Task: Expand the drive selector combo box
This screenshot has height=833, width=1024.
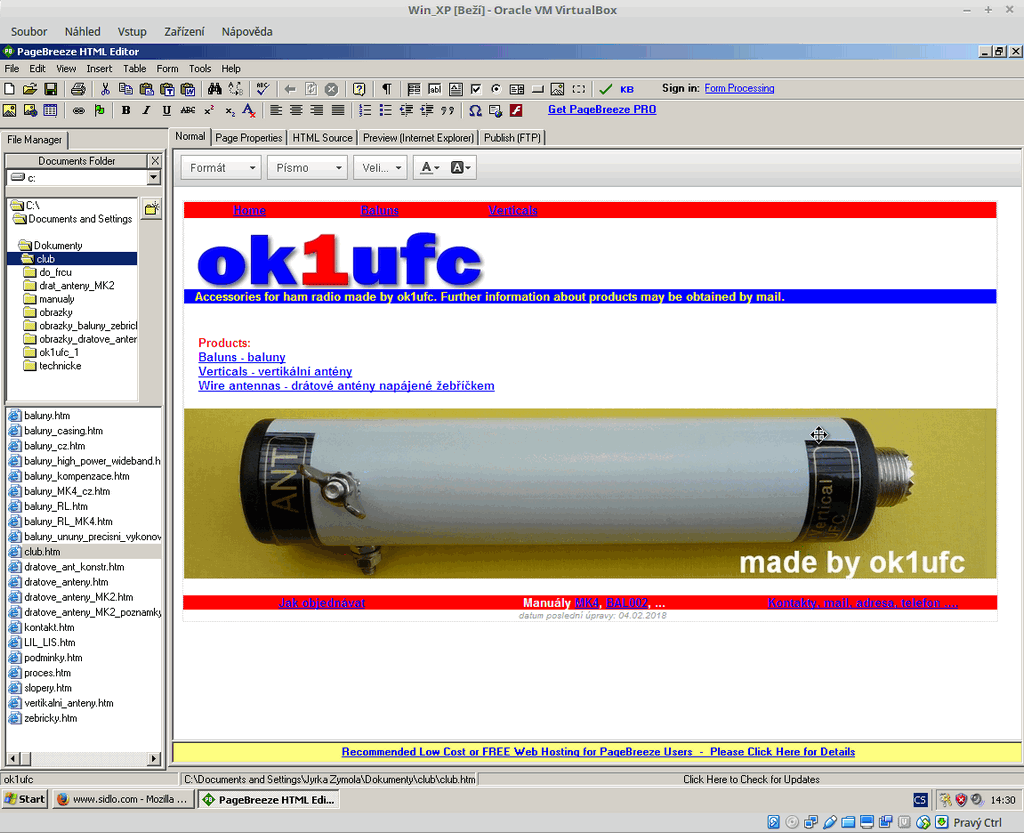Action: [x=153, y=178]
